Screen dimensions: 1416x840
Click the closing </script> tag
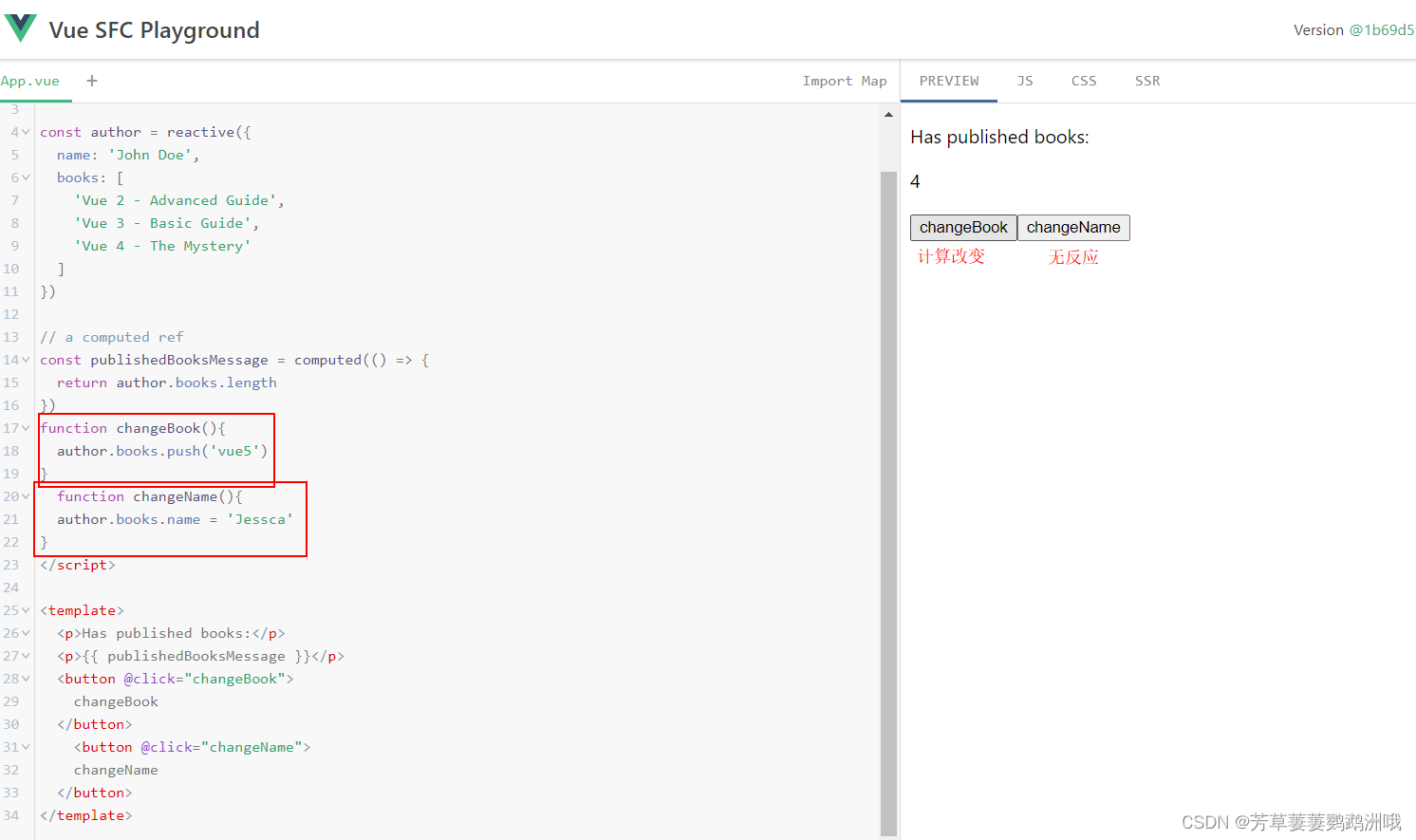tap(78, 565)
